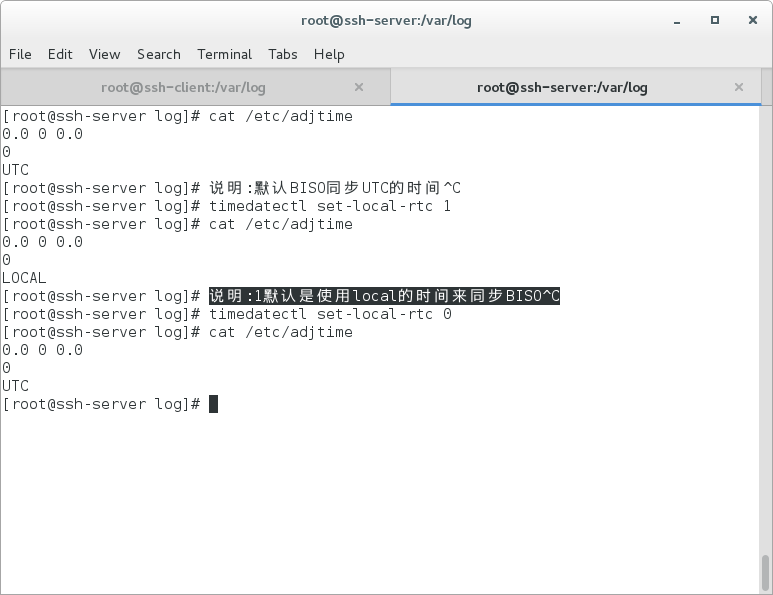The image size is (773, 595).
Task: Open the Edit menu
Action: pos(60,54)
